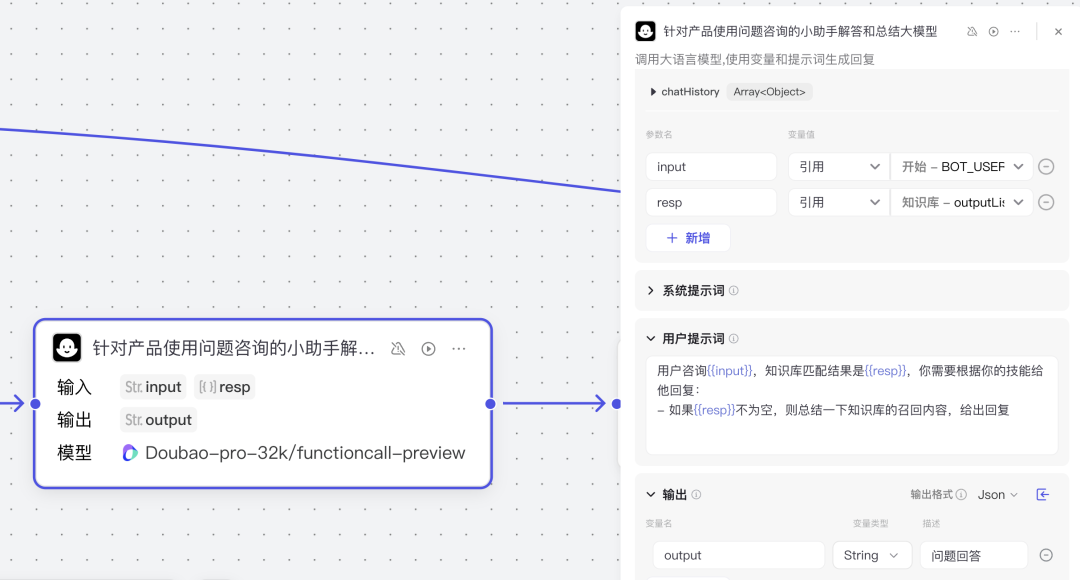
Task: Open the three-dot more menu in the panel header
Action: pos(1015,32)
